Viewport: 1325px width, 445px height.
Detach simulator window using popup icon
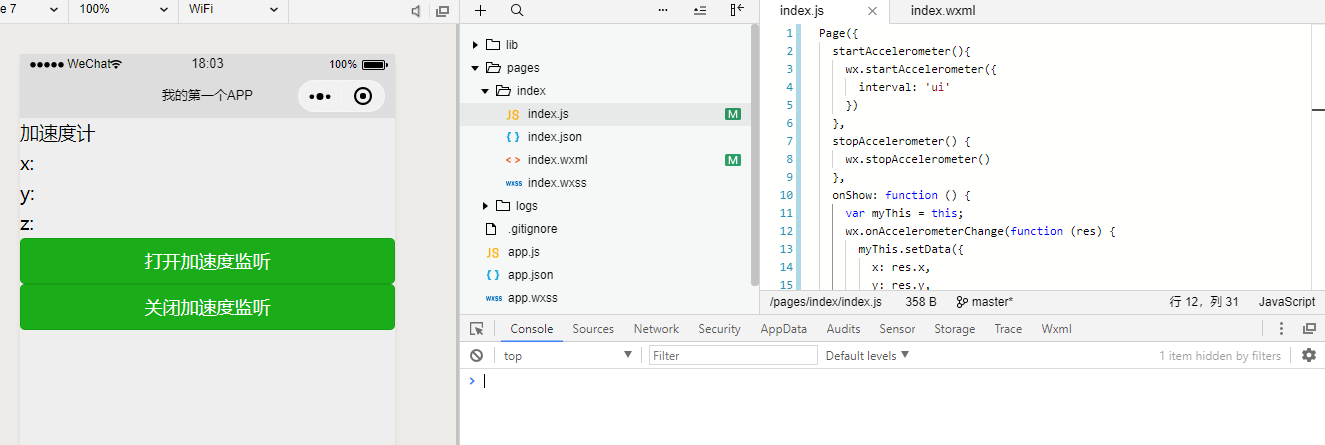point(442,11)
